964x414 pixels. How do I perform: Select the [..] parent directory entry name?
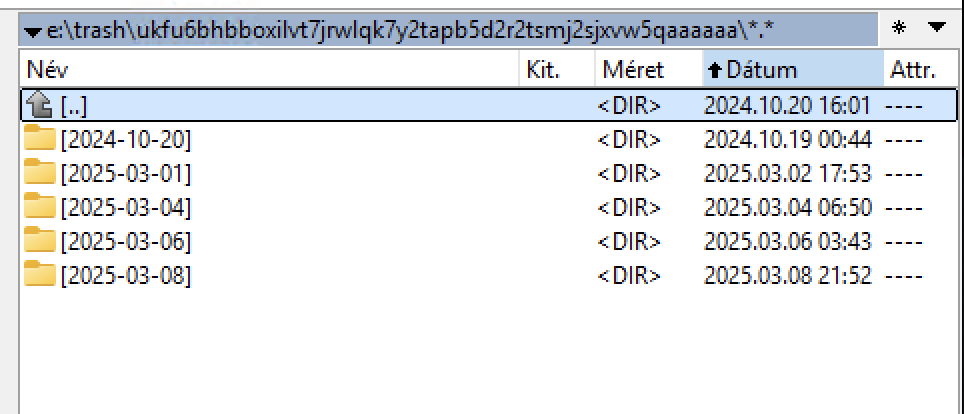(x=75, y=105)
